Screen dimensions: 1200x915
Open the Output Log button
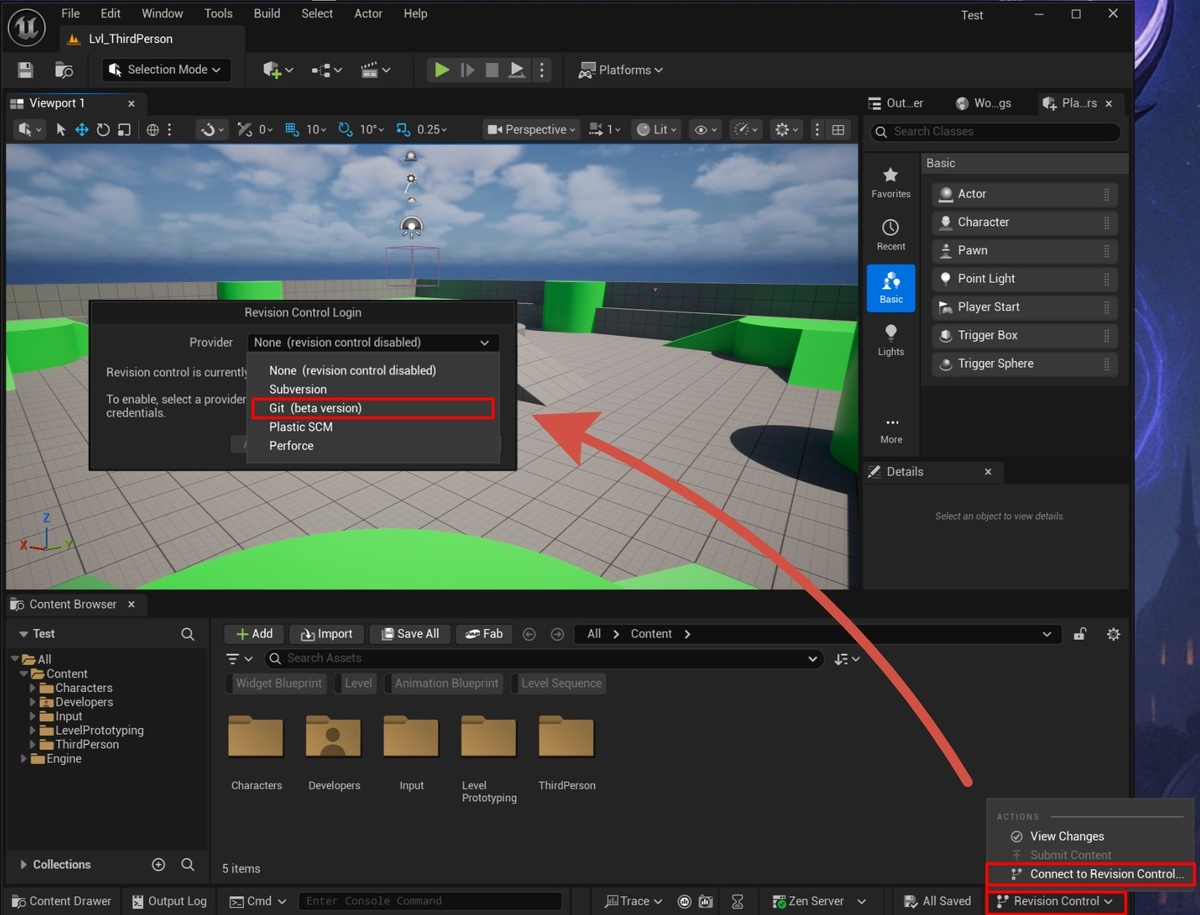pyautogui.click(x=169, y=901)
